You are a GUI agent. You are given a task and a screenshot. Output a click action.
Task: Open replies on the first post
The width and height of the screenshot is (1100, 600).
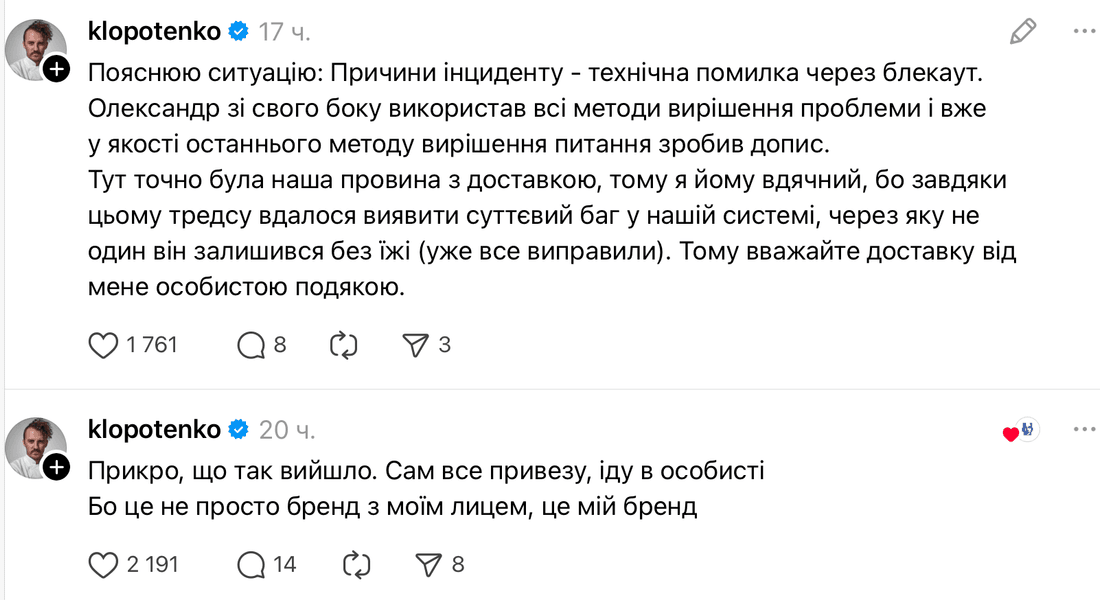(x=250, y=346)
